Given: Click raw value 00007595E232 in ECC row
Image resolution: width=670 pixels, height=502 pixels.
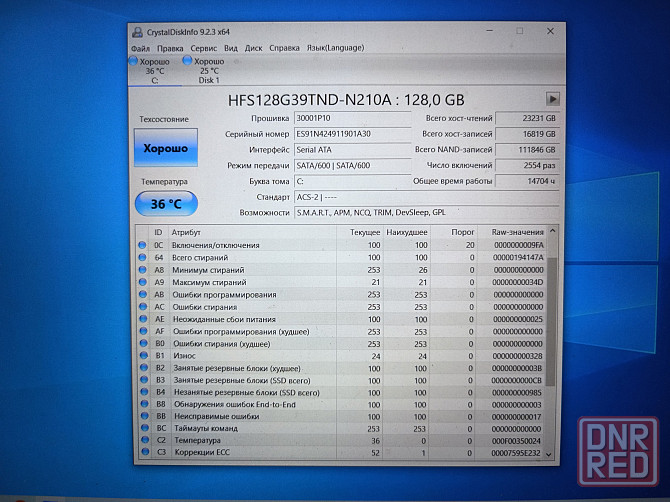Looking at the screenshot, I should (x=515, y=453).
